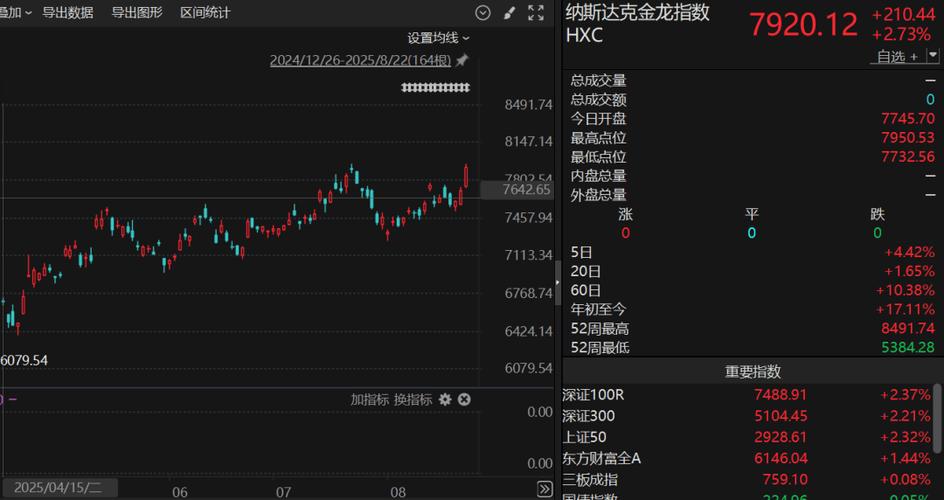Open the overlay (叠加) dropdown

tap(16, 13)
